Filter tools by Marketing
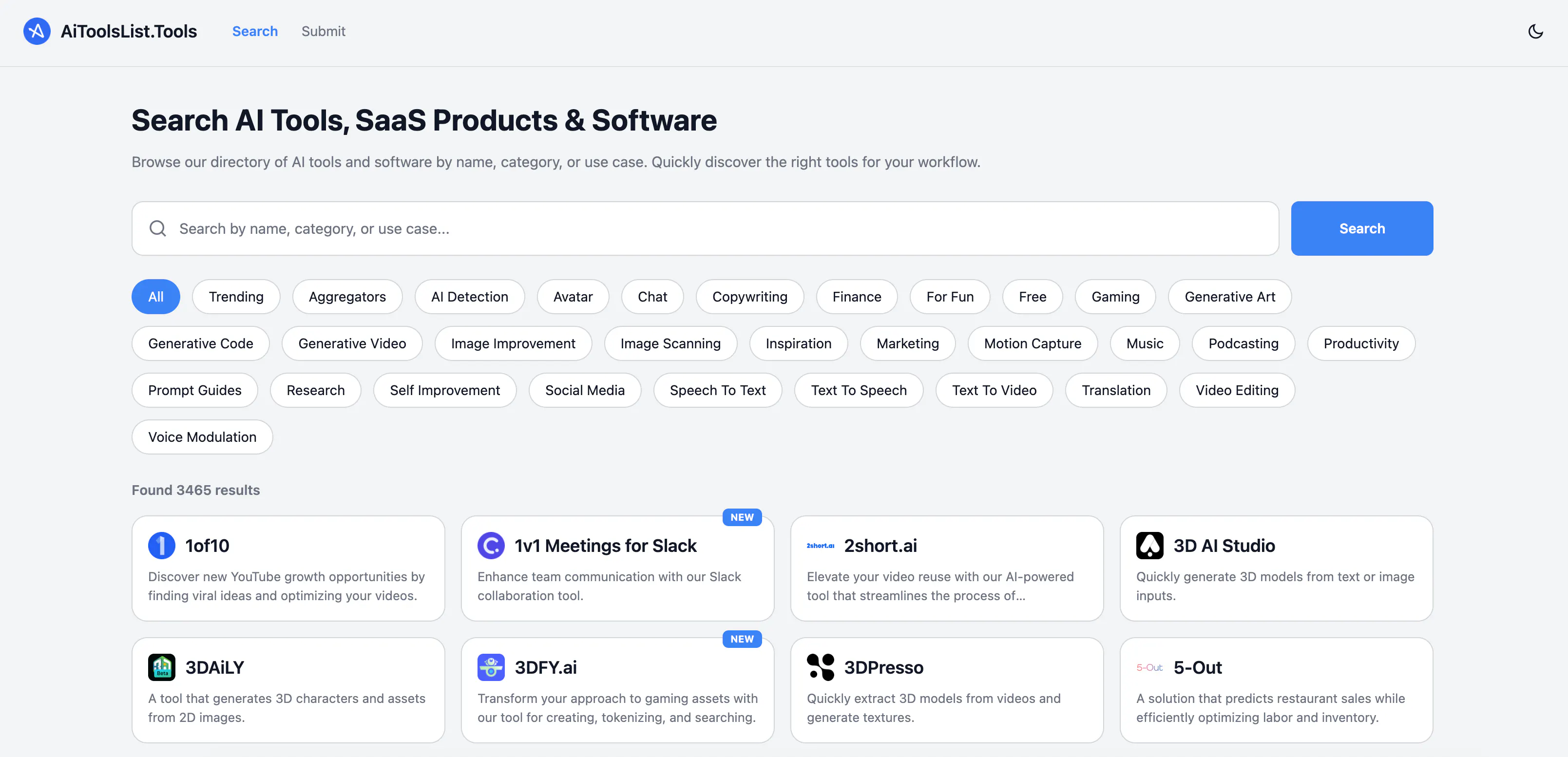Screen dimensions: 1568x757 pyautogui.click(x=908, y=343)
